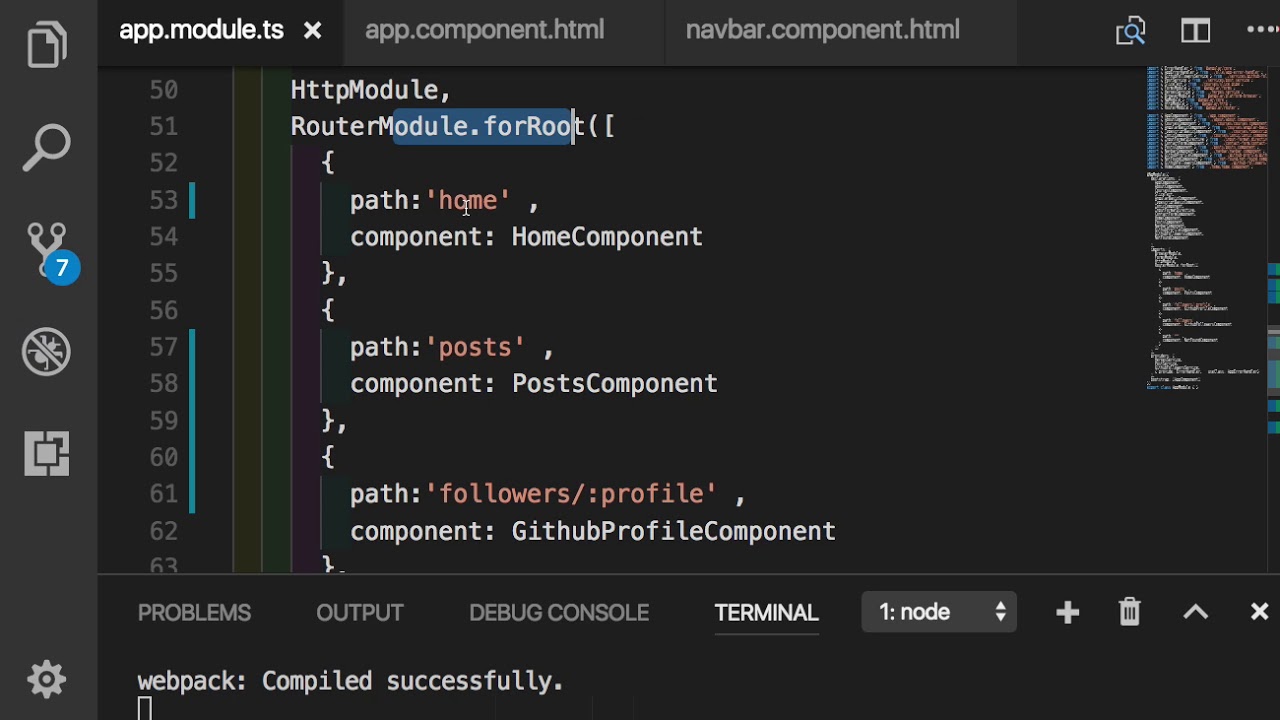The width and height of the screenshot is (1280, 720).
Task: Open the Search view in sidebar
Action: point(47,148)
